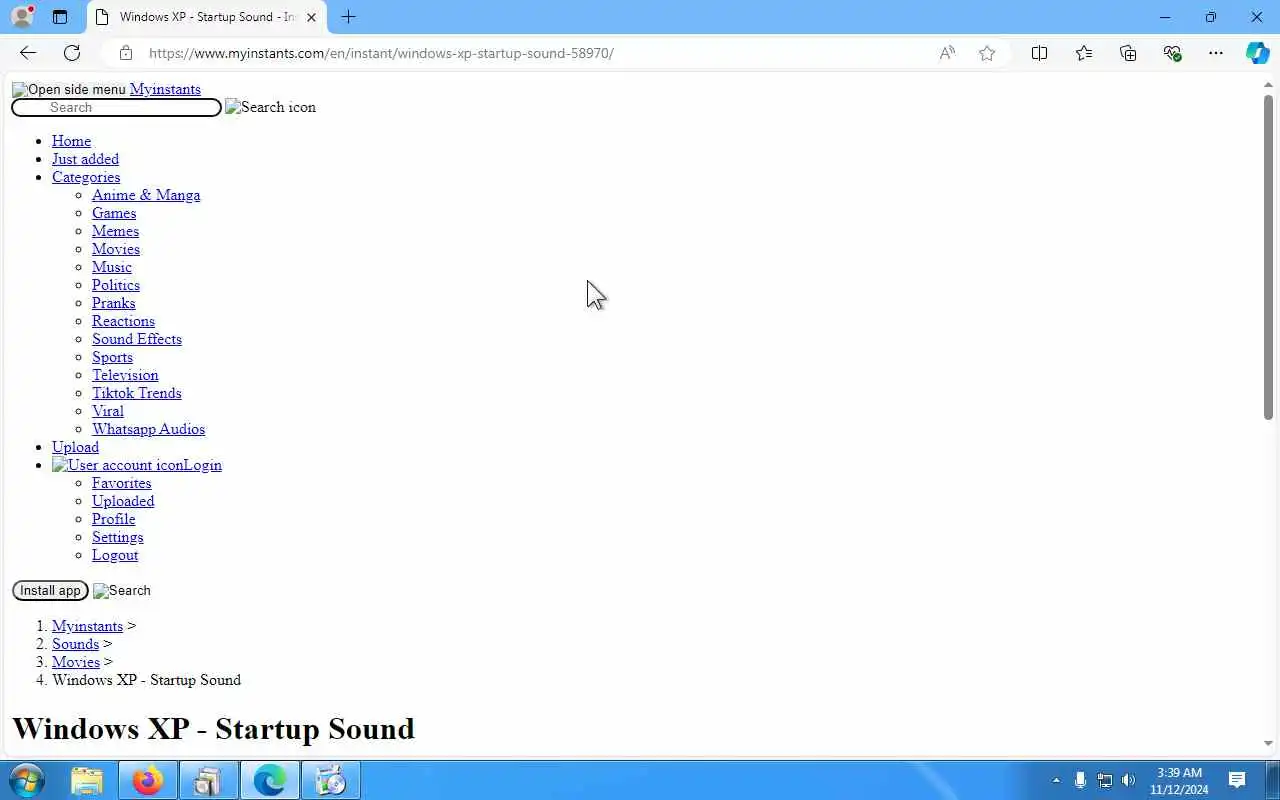Reload the current page

[x=72, y=53]
